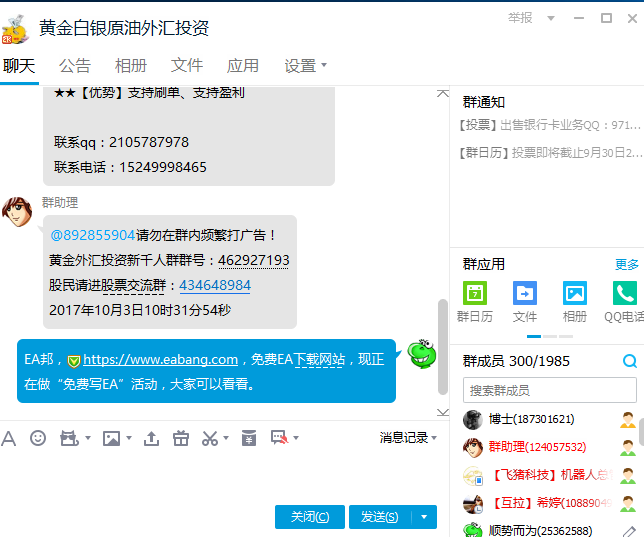
Task: Switch to the 相册 tab
Action: click(131, 66)
